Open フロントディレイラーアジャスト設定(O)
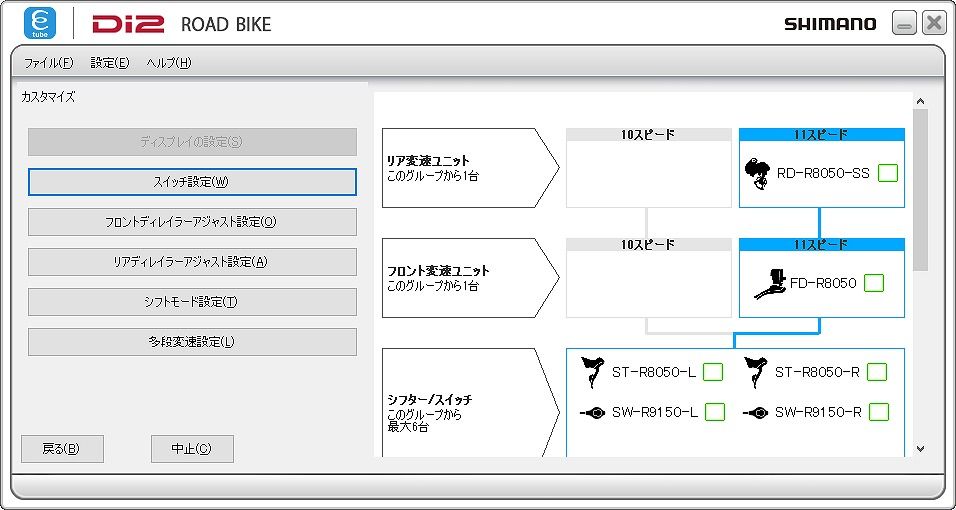This screenshot has width=956, height=510. [x=192, y=222]
